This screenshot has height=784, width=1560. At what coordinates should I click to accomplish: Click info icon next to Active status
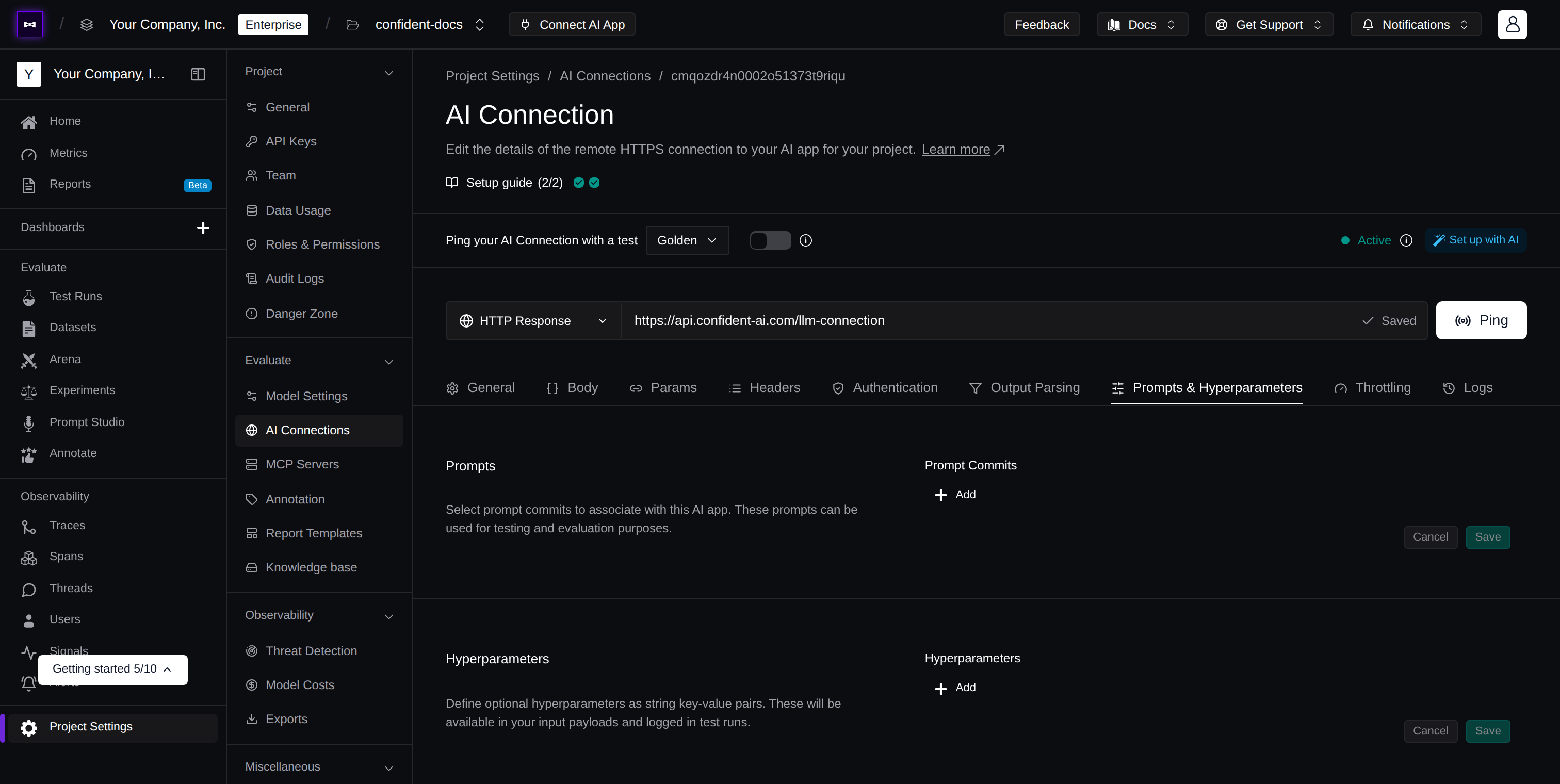1406,240
